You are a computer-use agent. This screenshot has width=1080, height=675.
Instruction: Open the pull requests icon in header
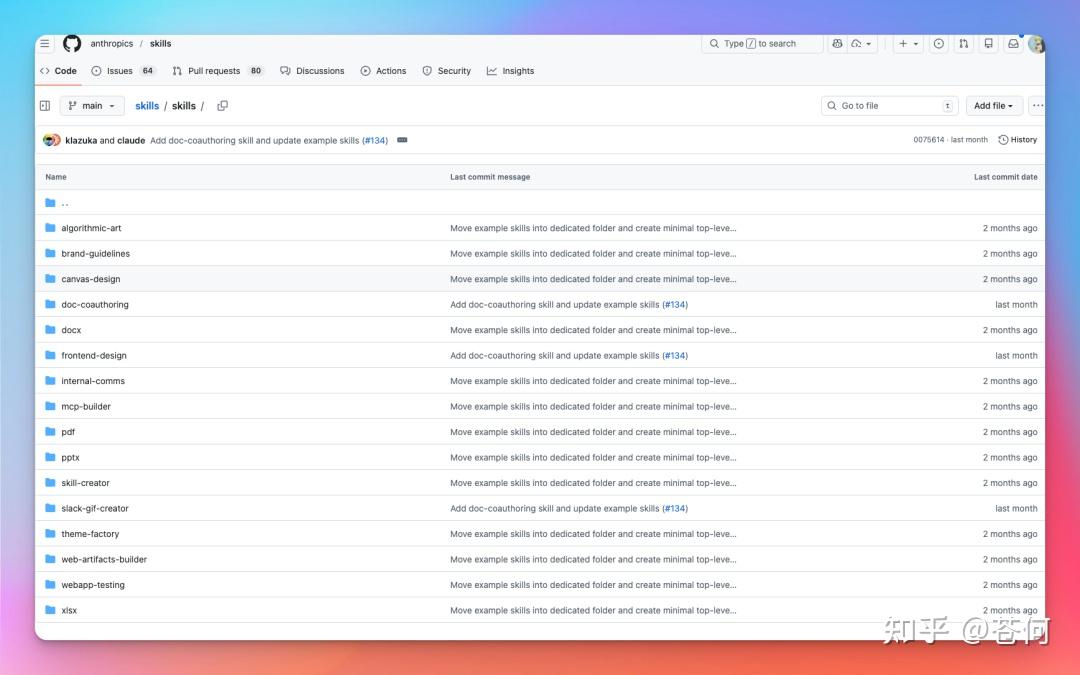click(964, 43)
